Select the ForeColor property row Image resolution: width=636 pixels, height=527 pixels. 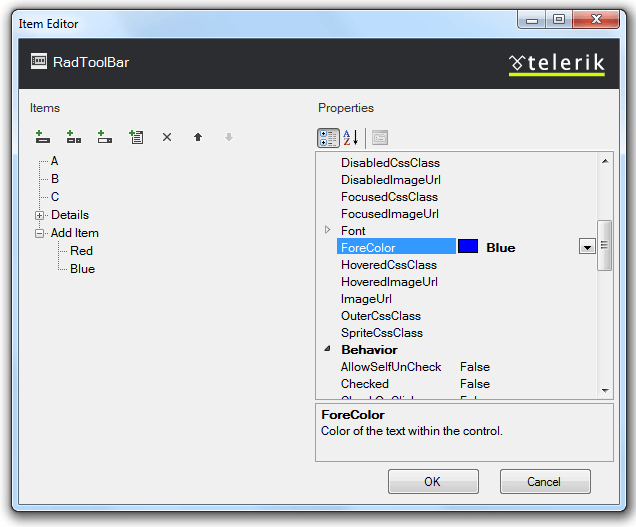(466, 246)
